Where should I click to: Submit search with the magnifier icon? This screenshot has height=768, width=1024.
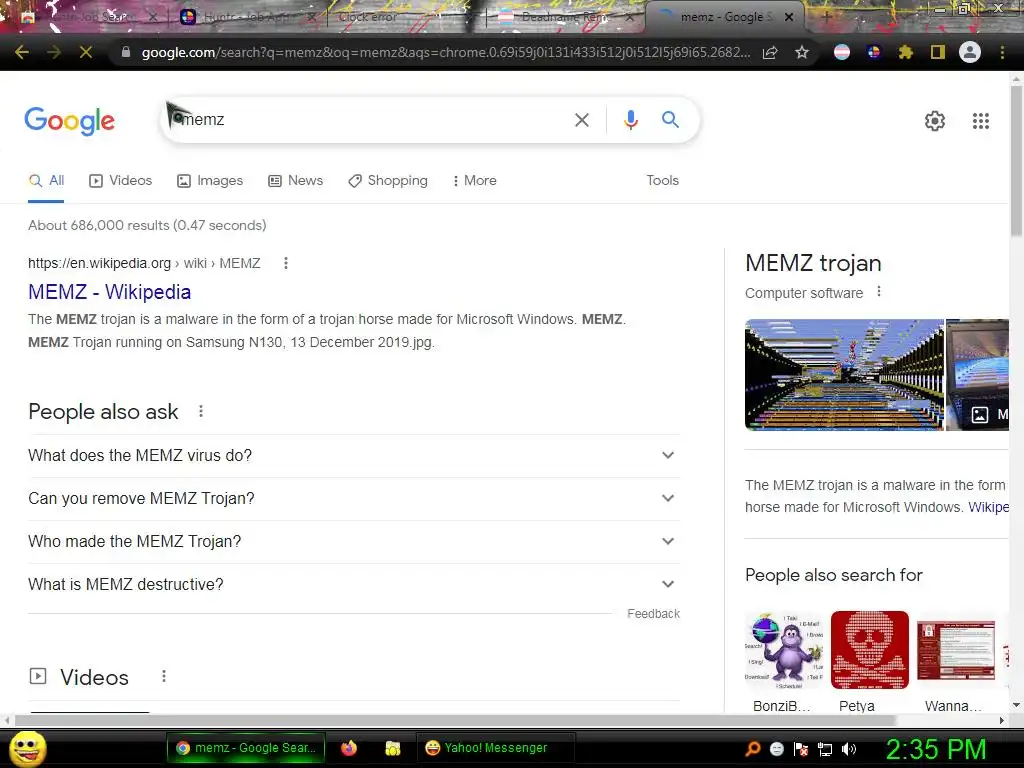point(670,120)
